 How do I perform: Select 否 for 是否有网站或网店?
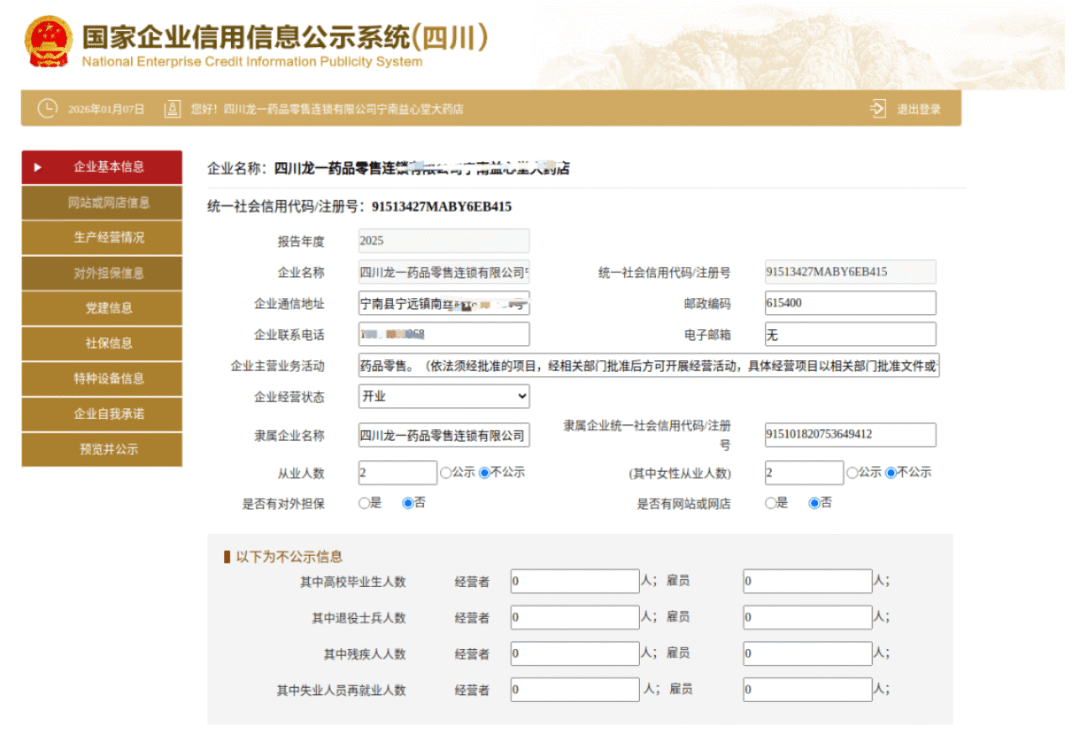click(812, 503)
